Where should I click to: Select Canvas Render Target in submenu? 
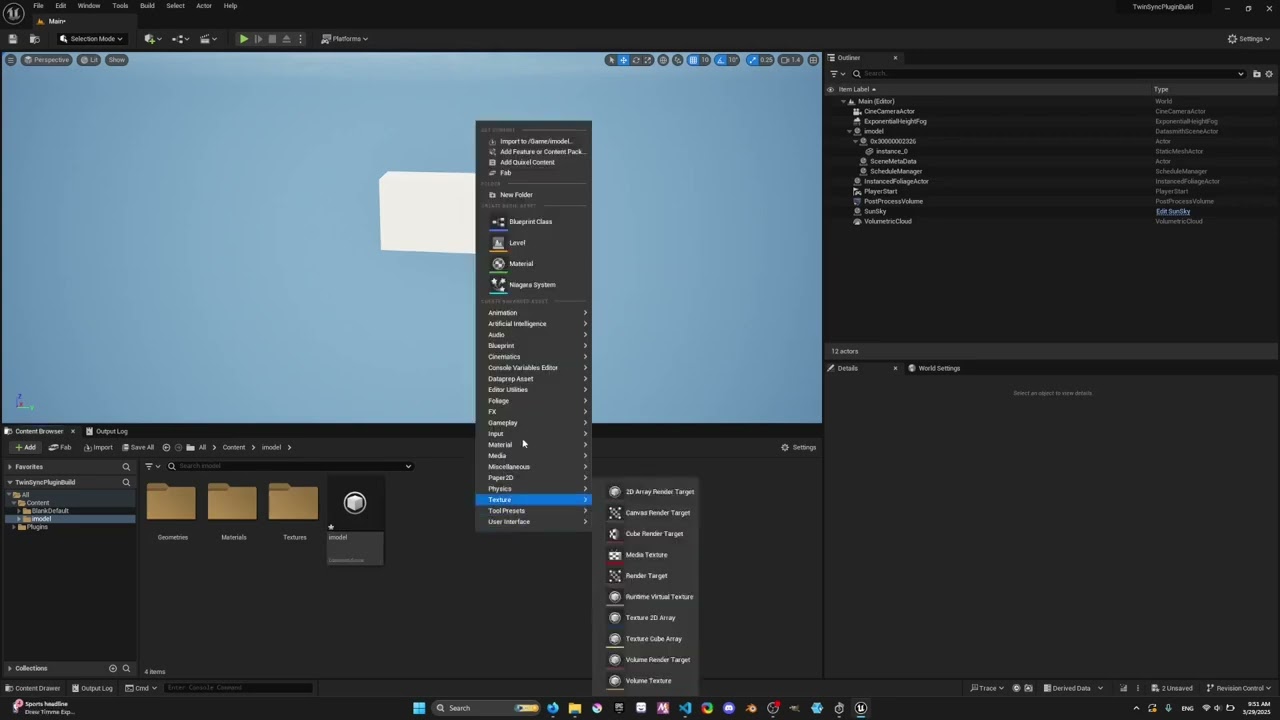point(650,513)
